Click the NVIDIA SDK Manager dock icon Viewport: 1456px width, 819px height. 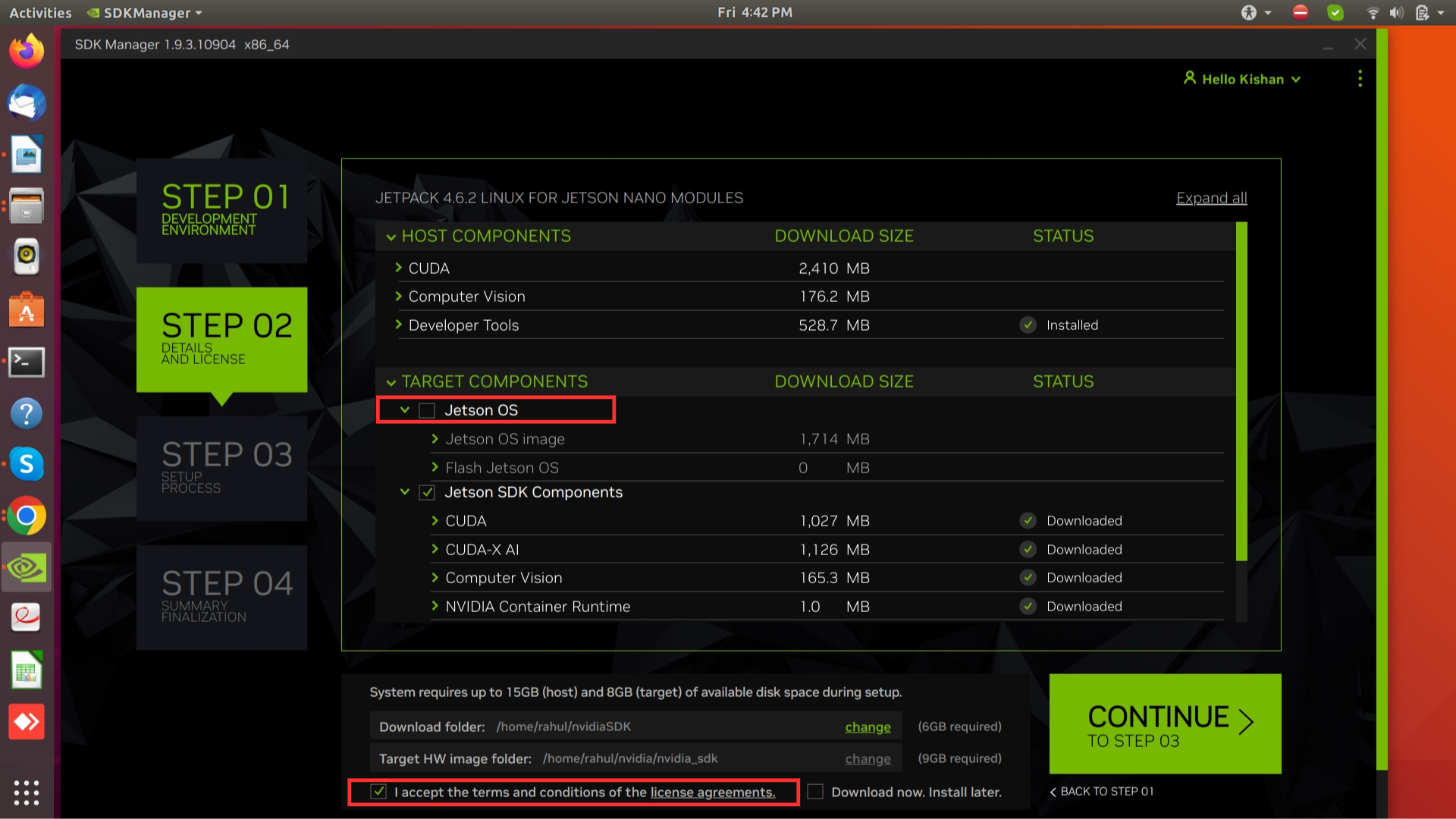tap(27, 567)
